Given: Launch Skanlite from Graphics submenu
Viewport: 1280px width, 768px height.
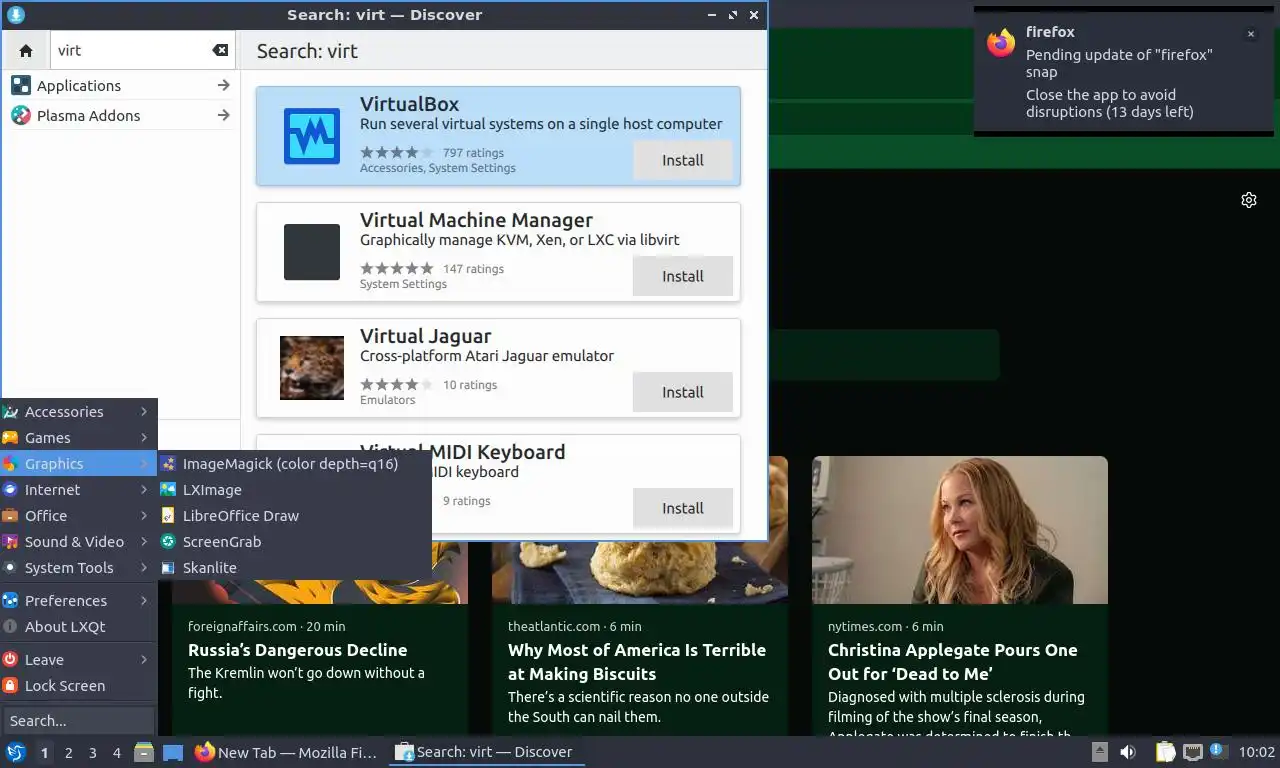Looking at the screenshot, I should (x=294, y=568).
